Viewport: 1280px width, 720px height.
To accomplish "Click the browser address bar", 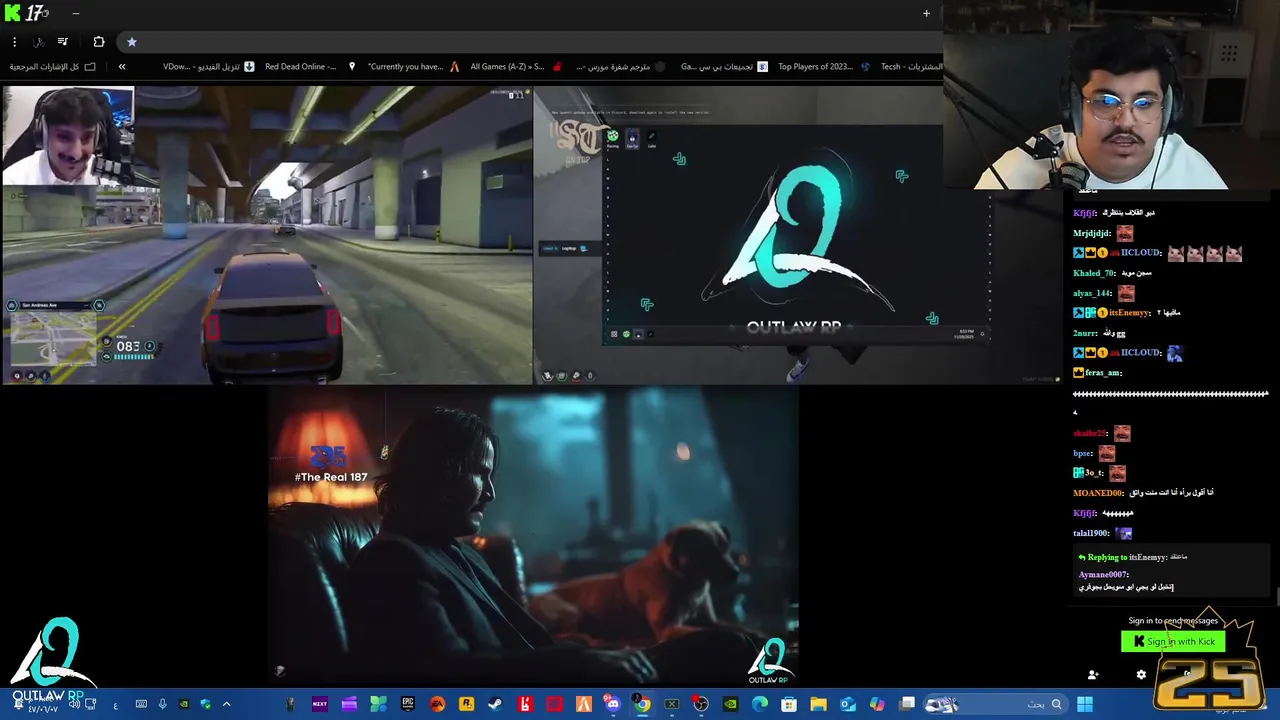I will [530, 42].
